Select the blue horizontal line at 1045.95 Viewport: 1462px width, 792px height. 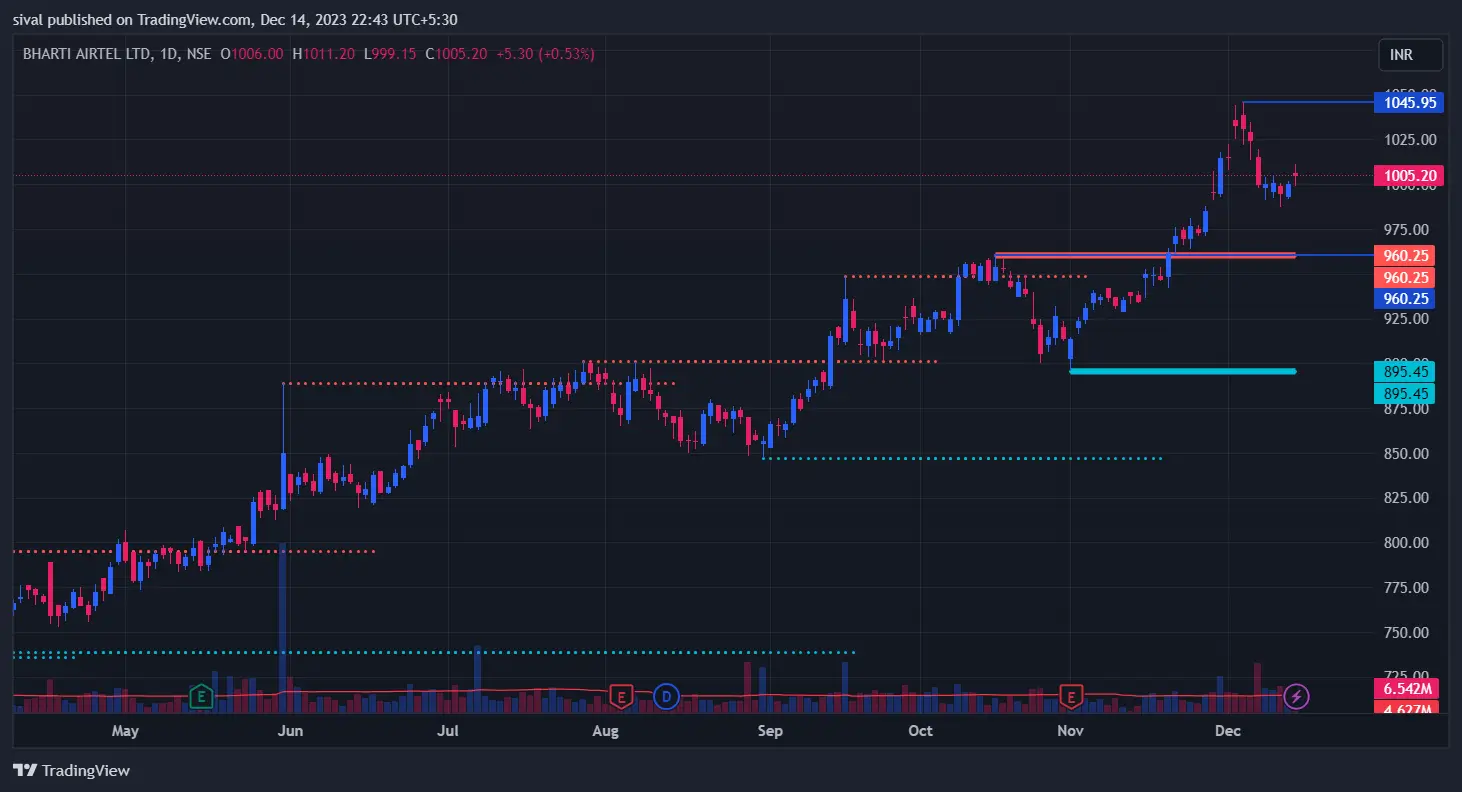point(1308,102)
